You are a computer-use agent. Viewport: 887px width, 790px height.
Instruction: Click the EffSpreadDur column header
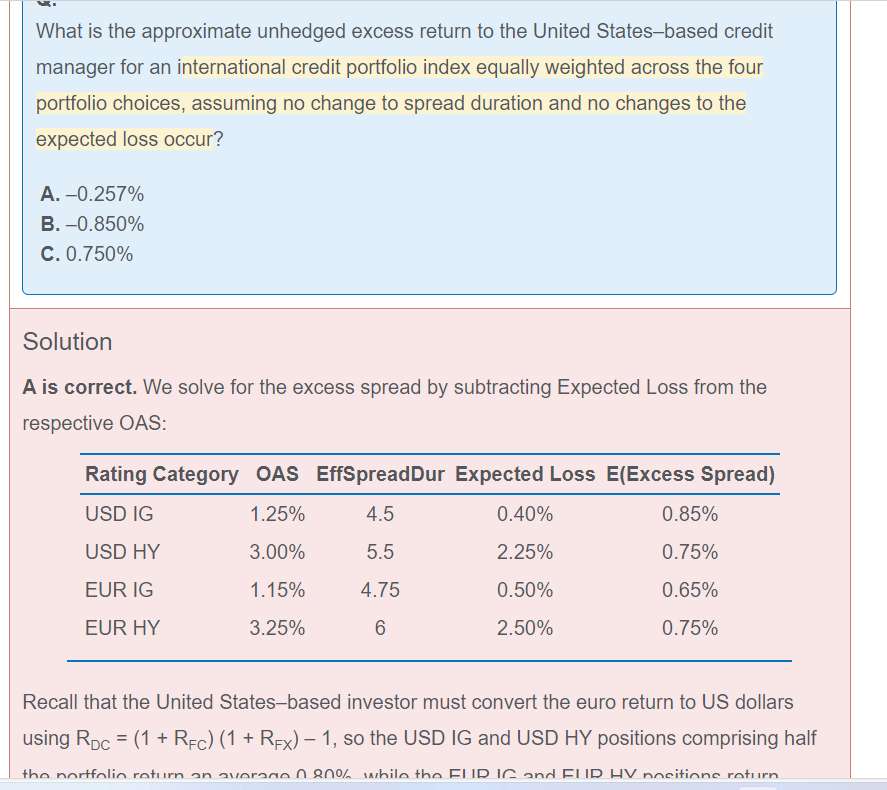pos(380,474)
